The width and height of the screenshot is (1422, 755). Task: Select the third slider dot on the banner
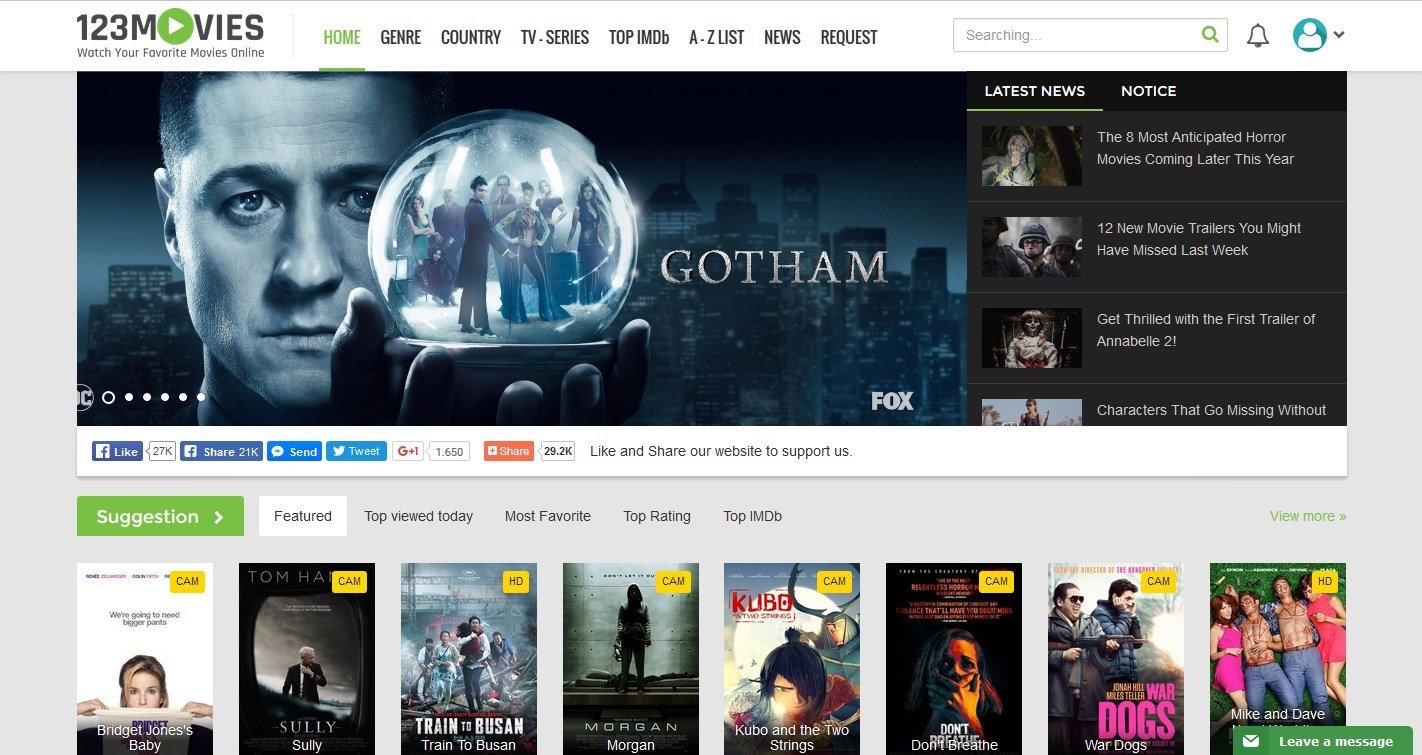coord(147,397)
